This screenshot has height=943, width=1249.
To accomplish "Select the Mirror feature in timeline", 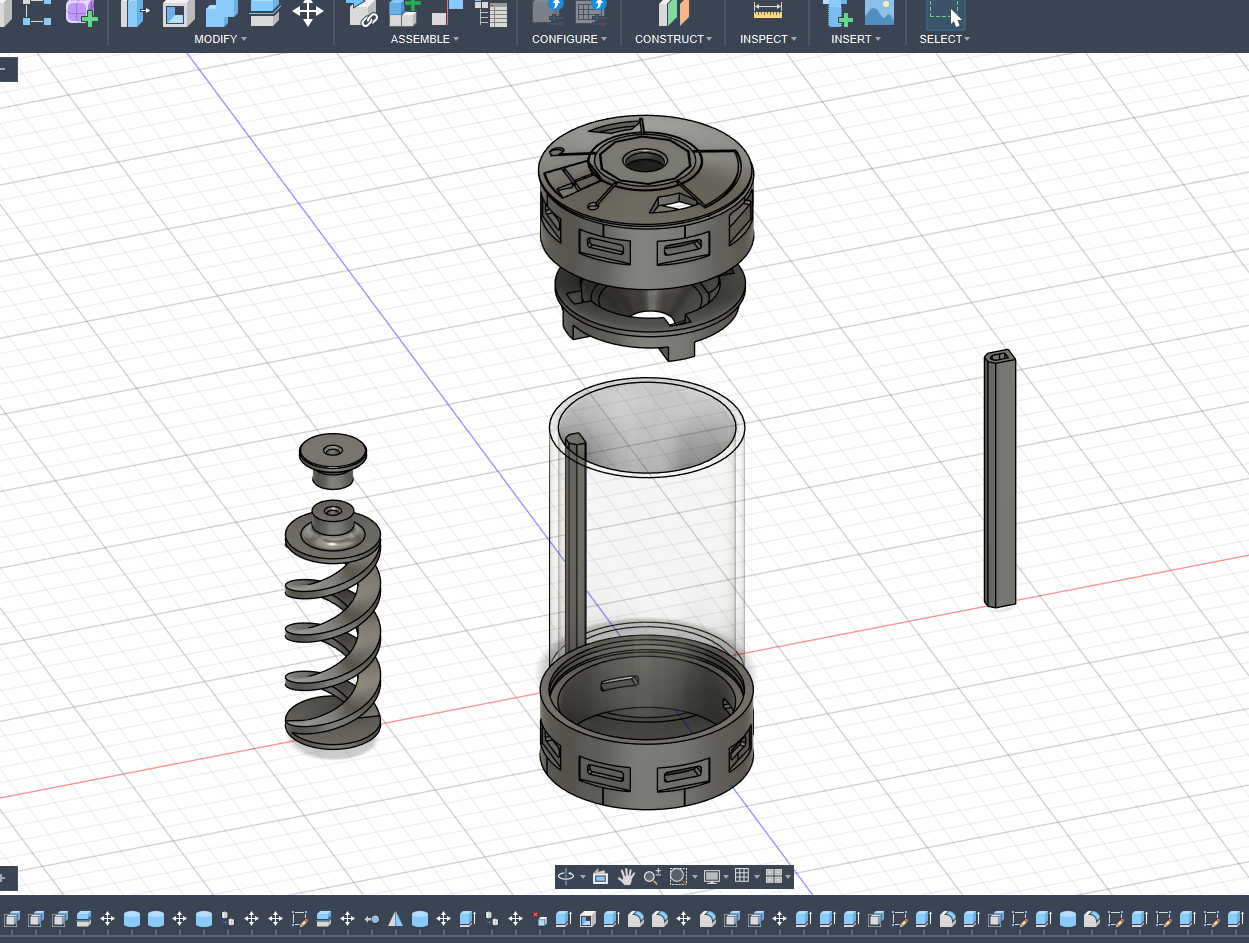I will coord(396,919).
